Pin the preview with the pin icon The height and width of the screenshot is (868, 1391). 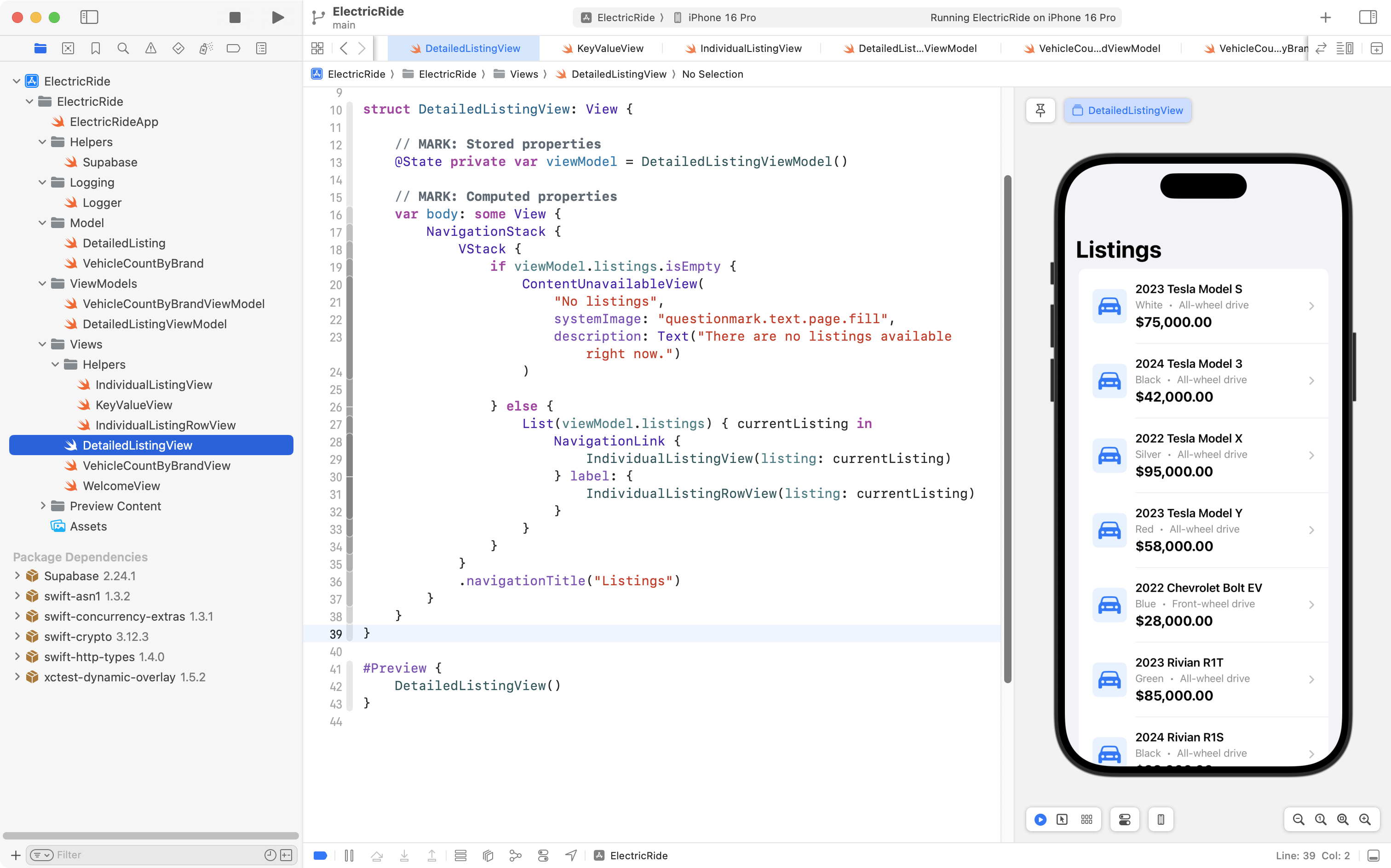click(x=1040, y=110)
